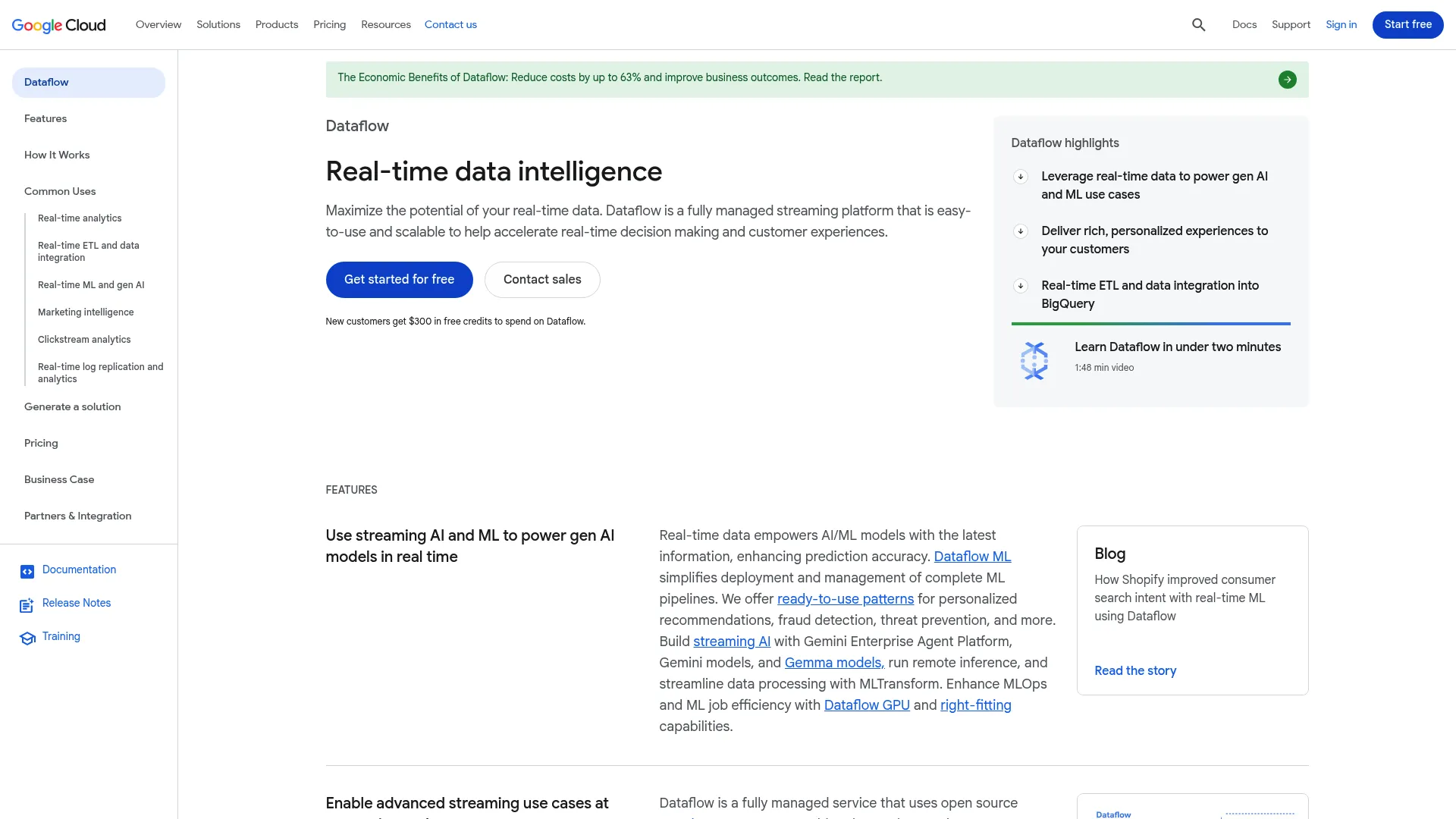Open the Pricing top navigation item
Image resolution: width=1456 pixels, height=819 pixels.
[330, 25]
